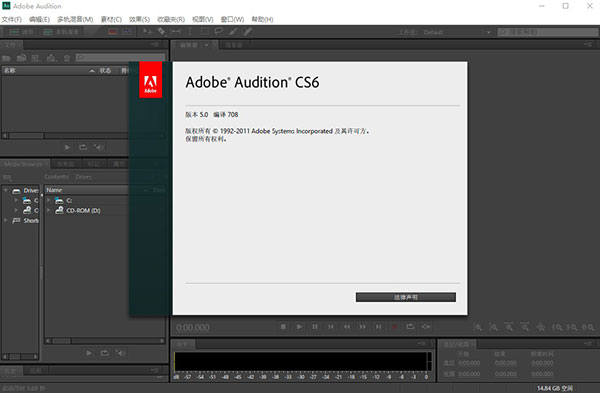Click Play preview in Media Browser panel
The width and height of the screenshot is (600, 393).
(x=89, y=353)
